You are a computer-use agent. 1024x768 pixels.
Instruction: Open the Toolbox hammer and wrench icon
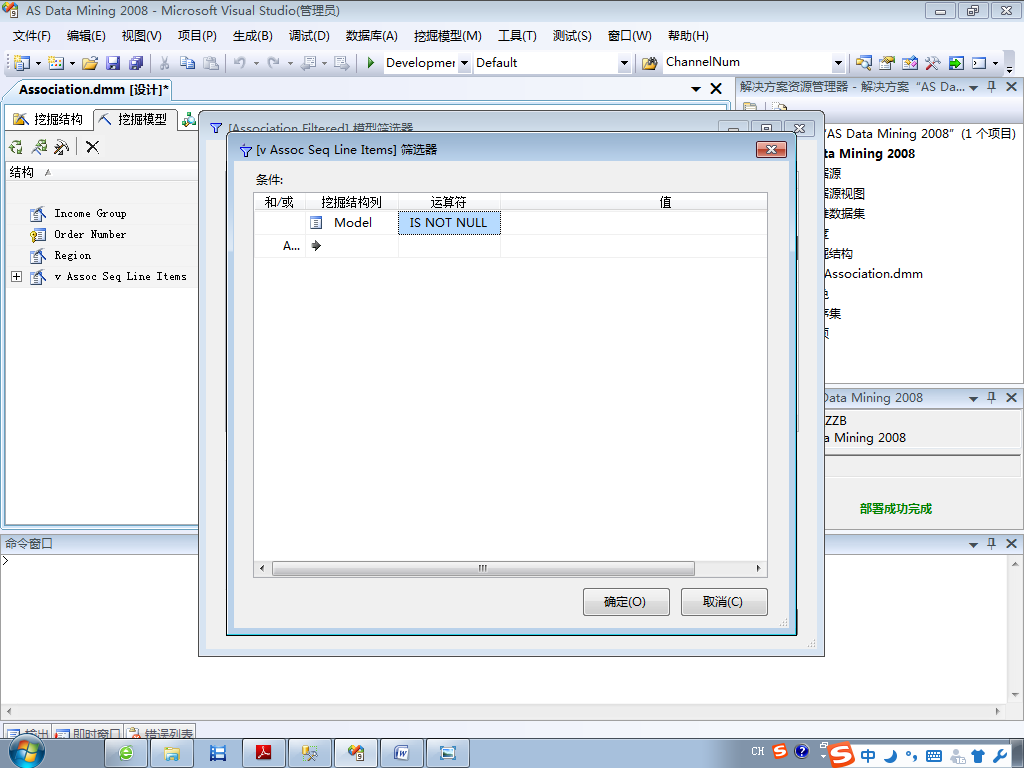(x=932, y=63)
